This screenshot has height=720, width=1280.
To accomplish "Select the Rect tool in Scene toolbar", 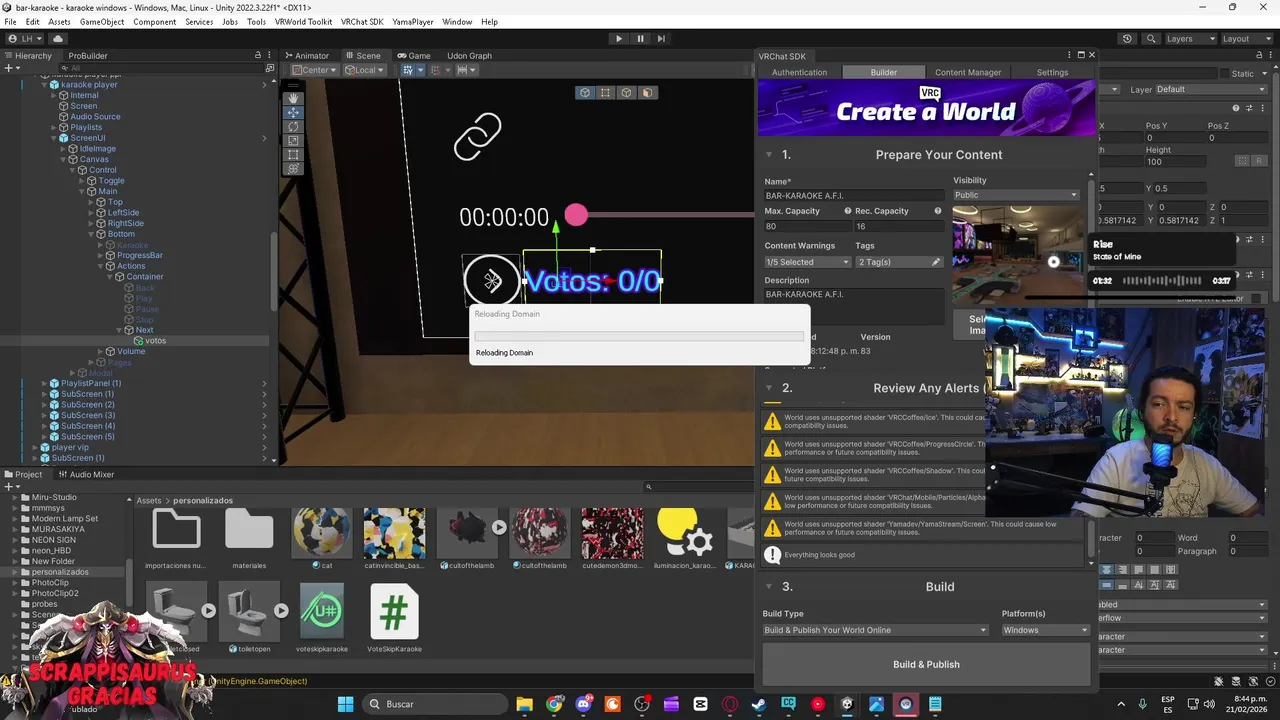I will coord(293,155).
